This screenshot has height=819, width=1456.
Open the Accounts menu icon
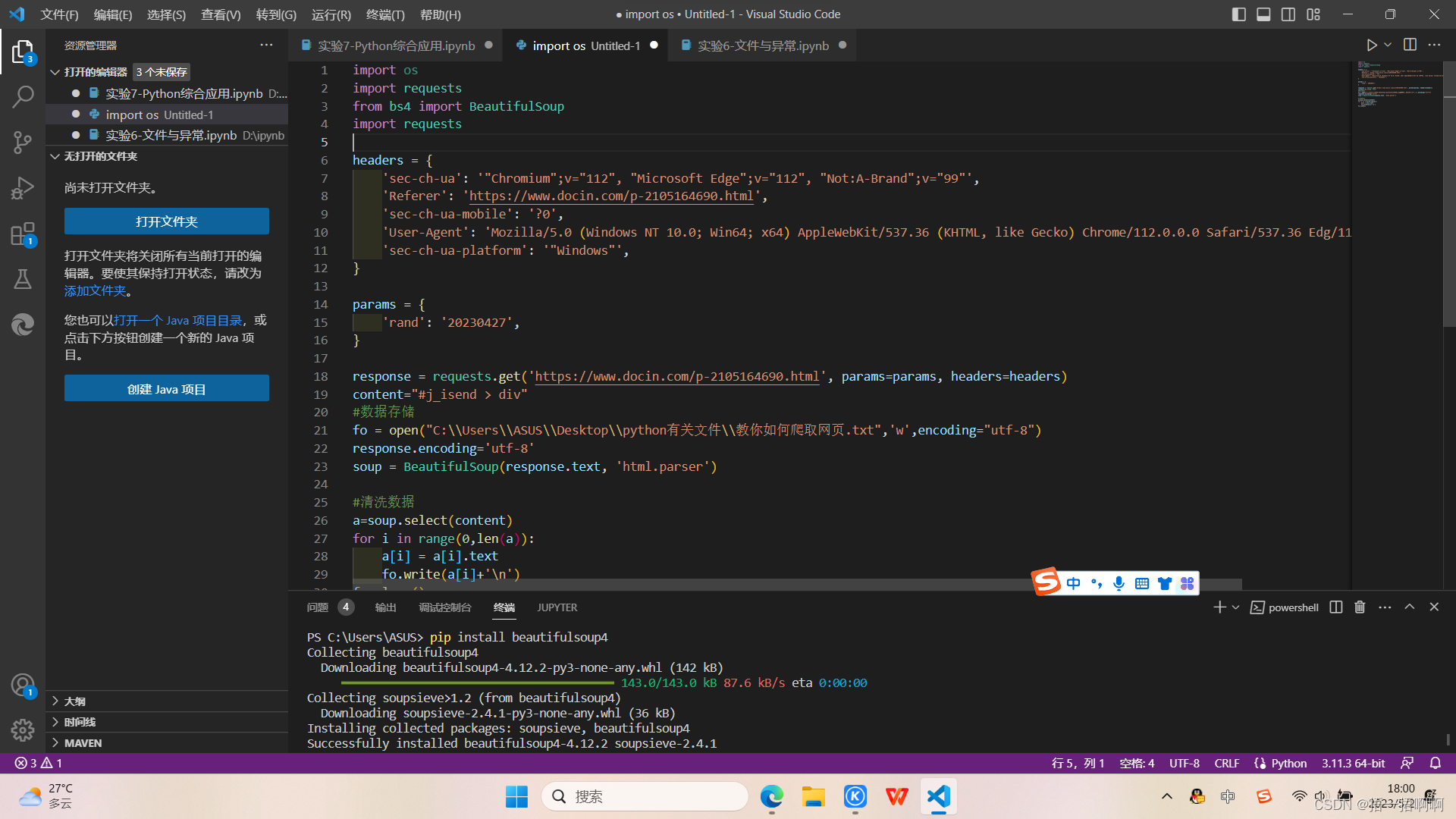tap(23, 686)
